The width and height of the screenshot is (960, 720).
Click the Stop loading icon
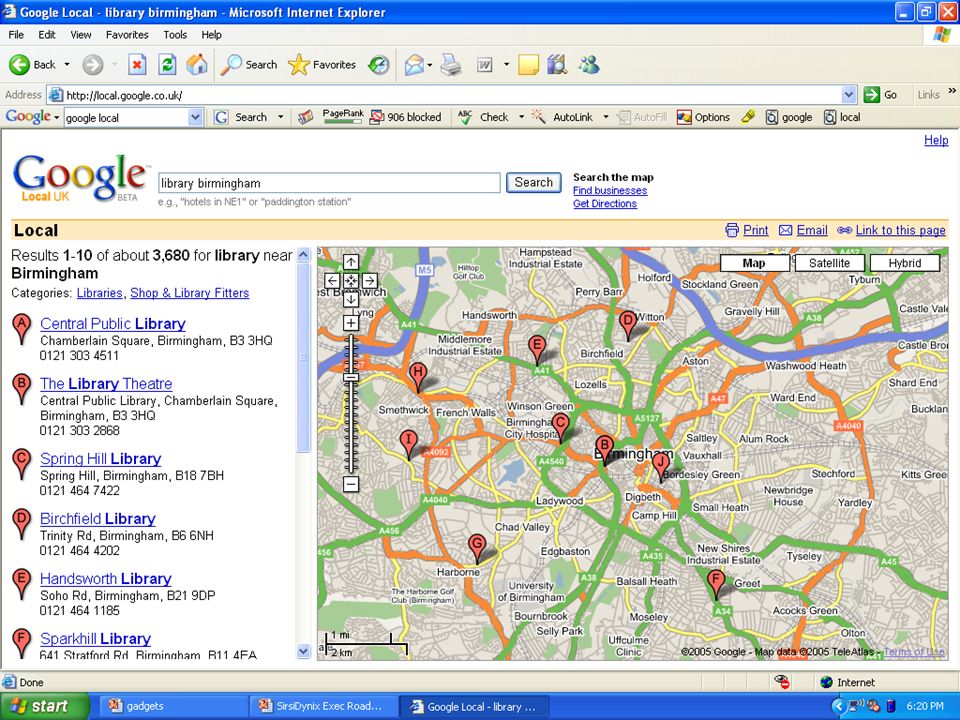click(x=137, y=64)
